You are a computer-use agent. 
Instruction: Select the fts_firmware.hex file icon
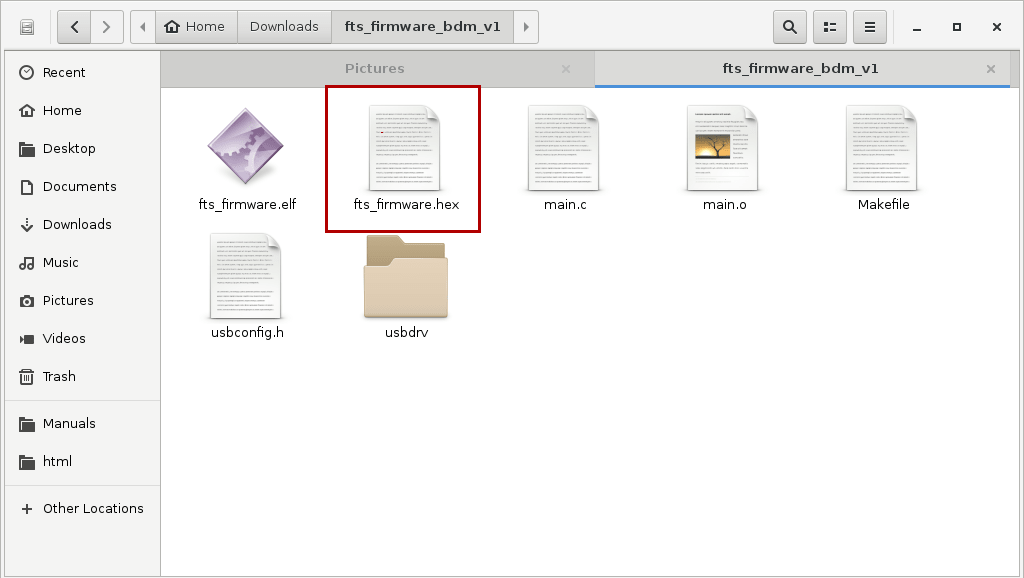pyautogui.click(x=404, y=148)
